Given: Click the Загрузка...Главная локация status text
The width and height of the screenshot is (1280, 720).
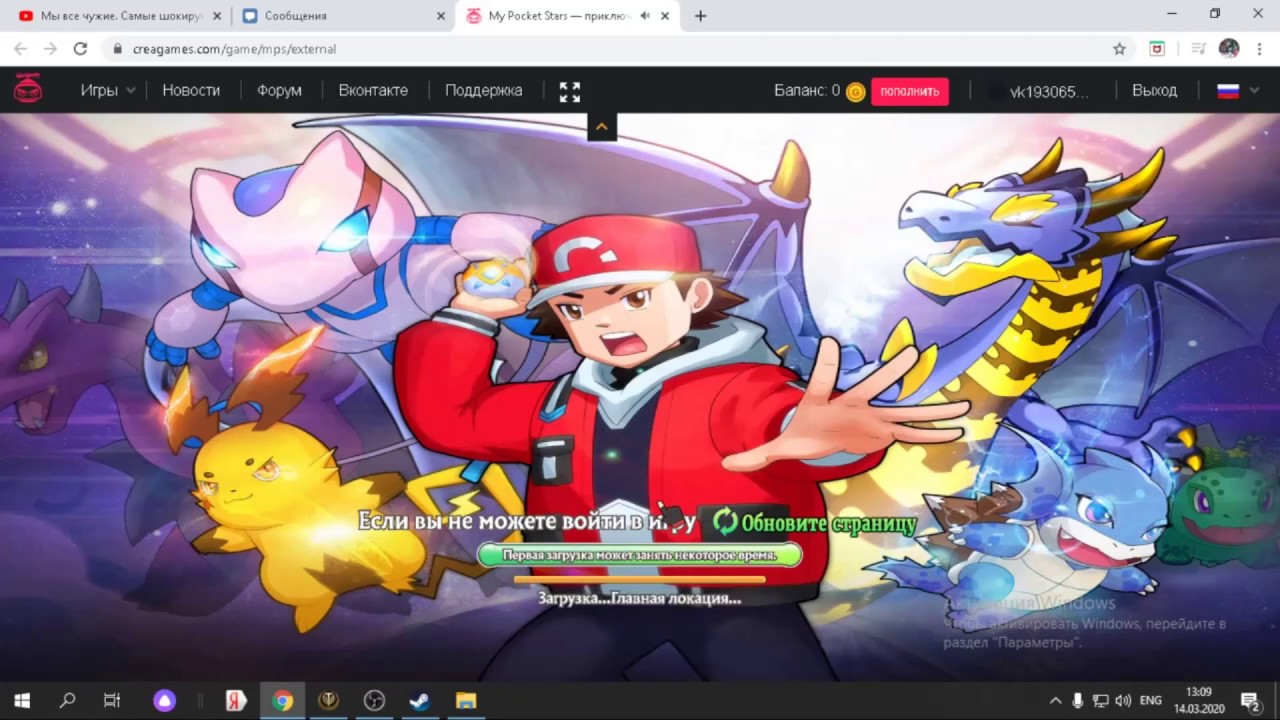Looking at the screenshot, I should coord(640,598).
